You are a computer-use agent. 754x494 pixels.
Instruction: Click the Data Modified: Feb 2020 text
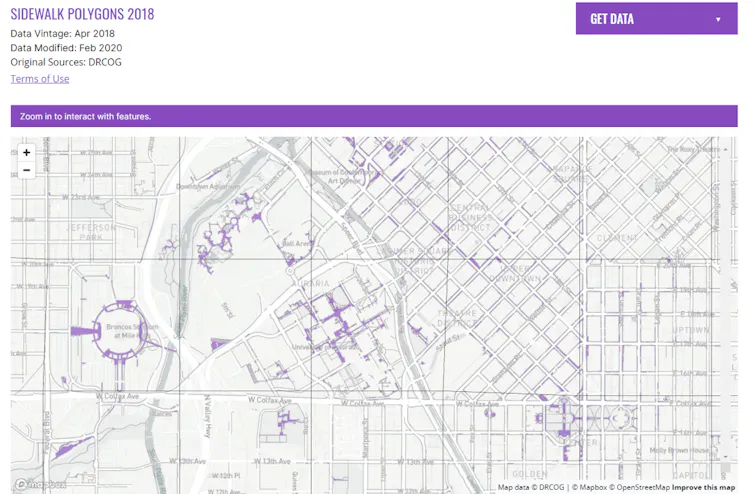click(x=66, y=48)
